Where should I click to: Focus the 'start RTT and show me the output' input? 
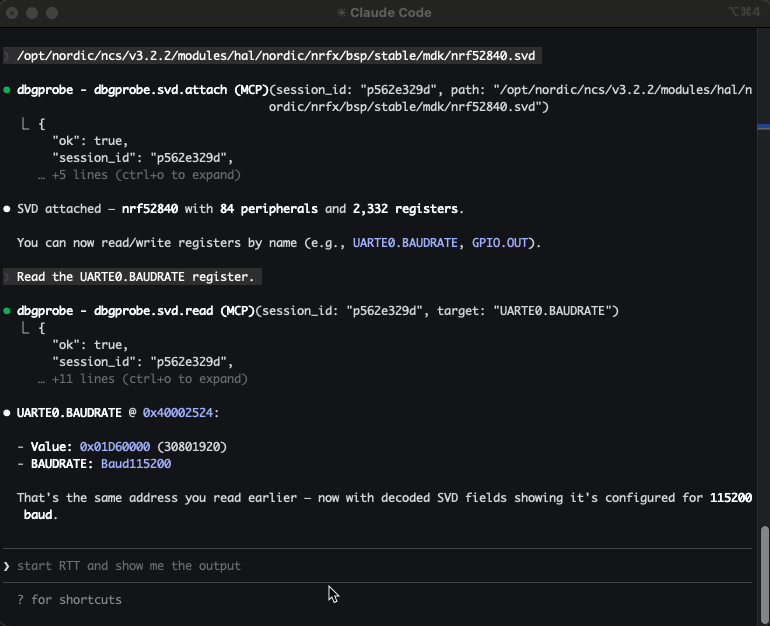coord(129,566)
